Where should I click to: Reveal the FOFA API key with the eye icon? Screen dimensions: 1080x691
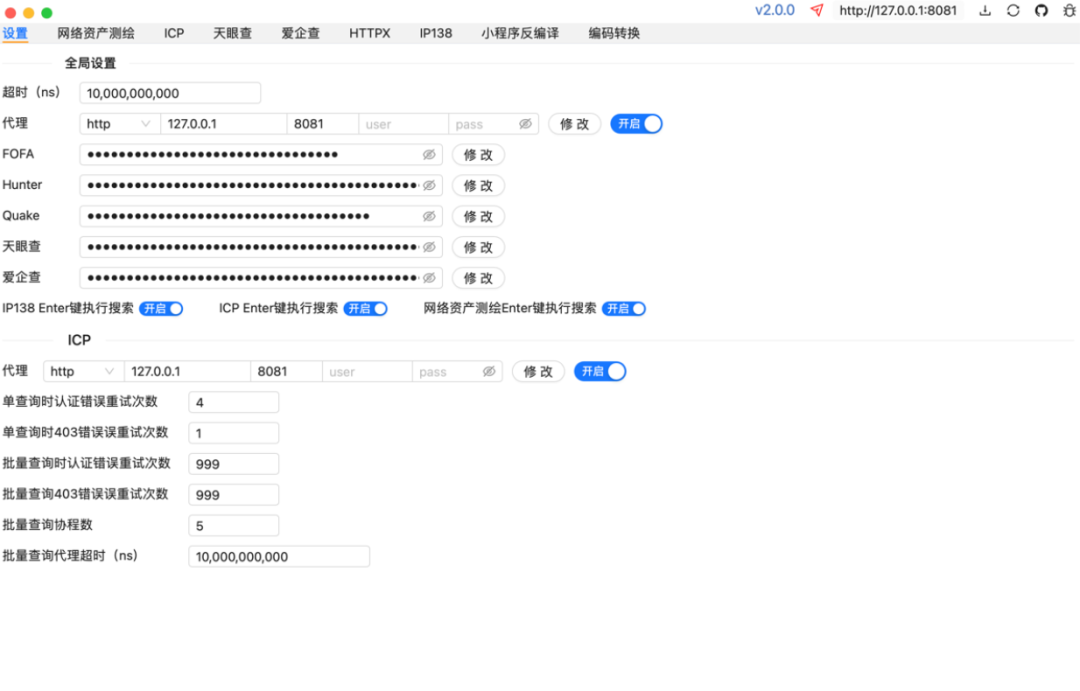point(429,154)
